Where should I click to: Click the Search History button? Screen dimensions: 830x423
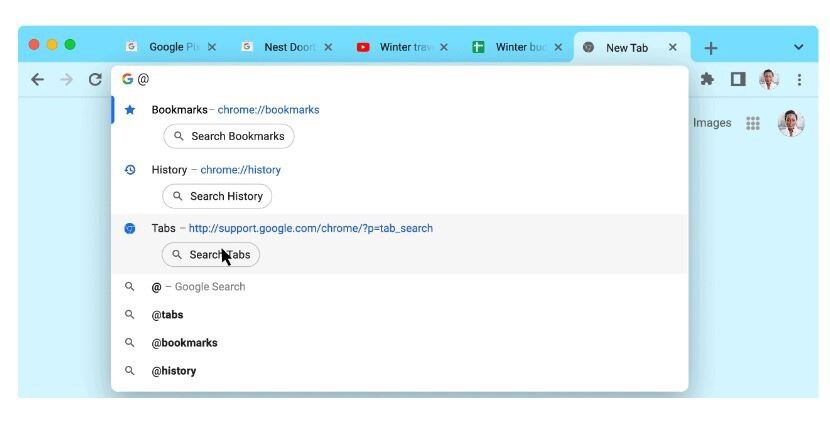tap(217, 196)
